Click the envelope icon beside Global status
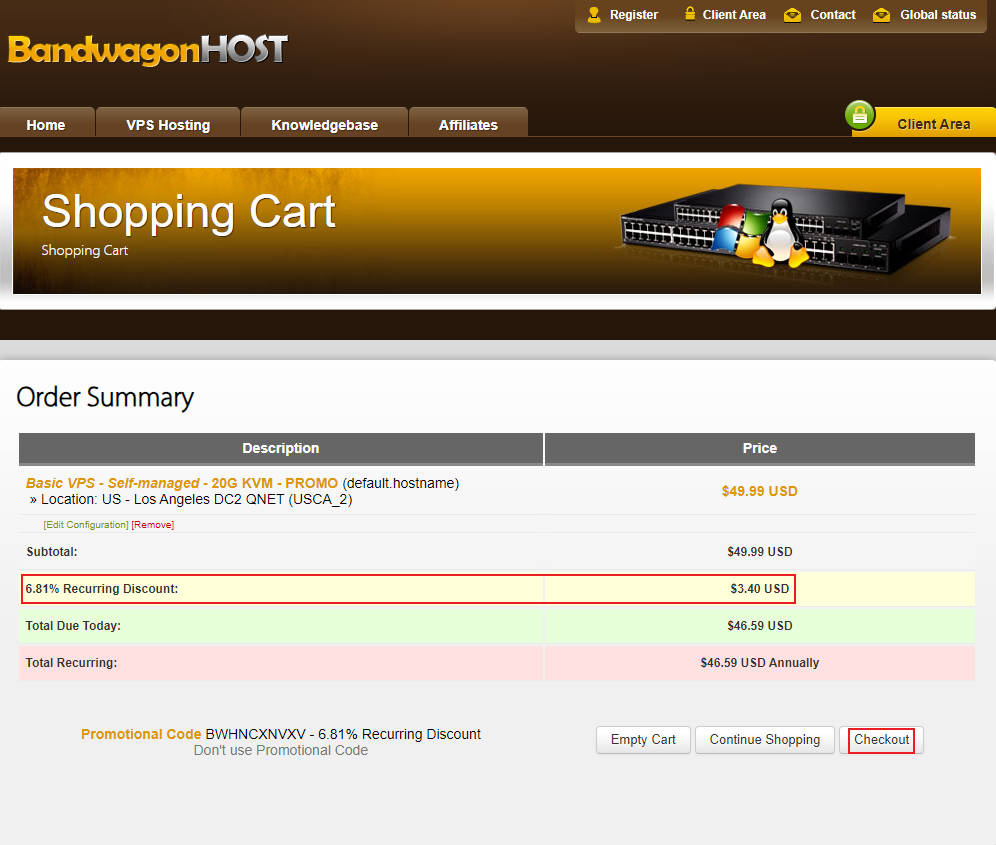Image resolution: width=996 pixels, height=845 pixels. [881, 15]
